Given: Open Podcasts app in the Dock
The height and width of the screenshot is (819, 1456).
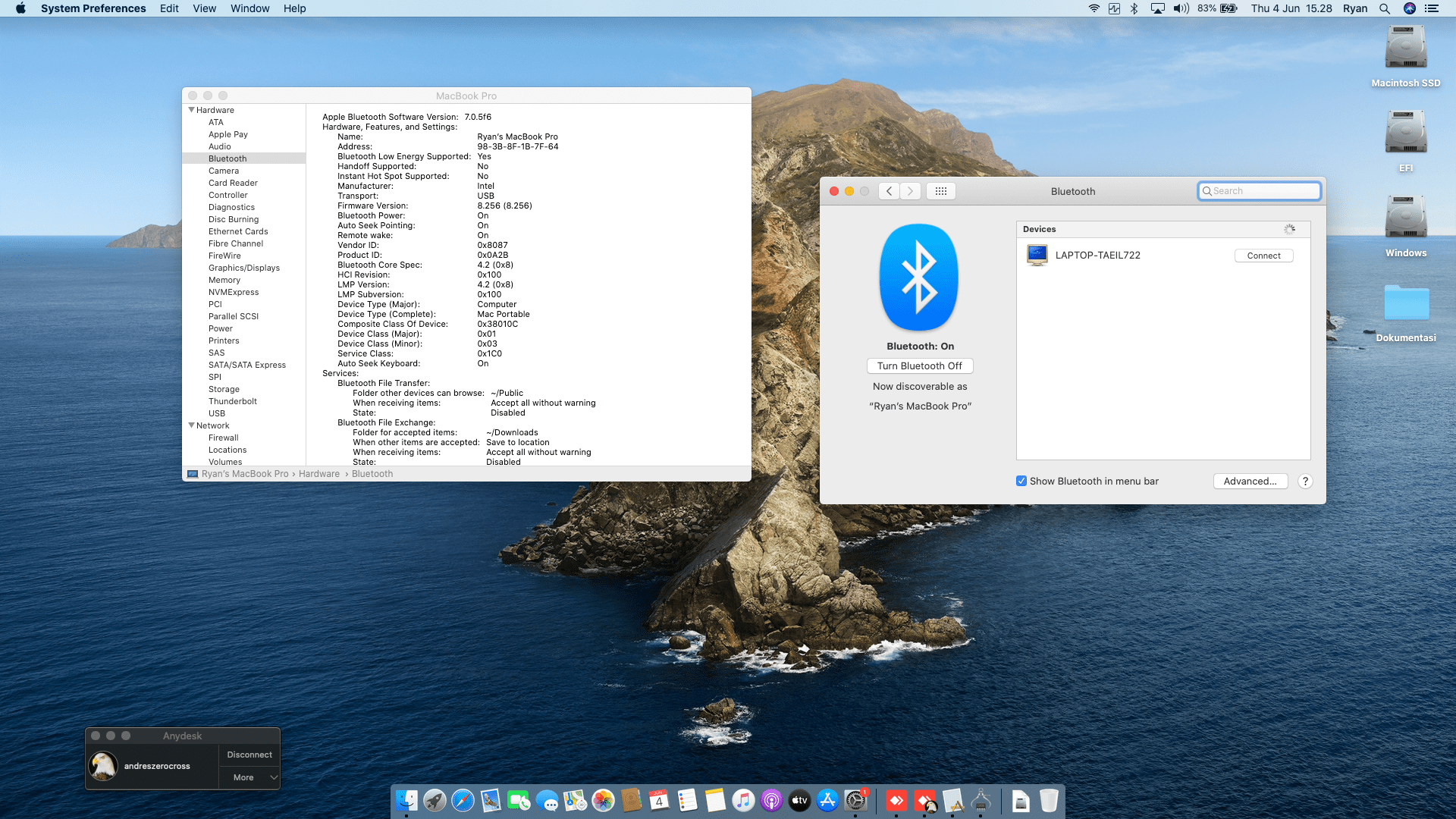Looking at the screenshot, I should pyautogui.click(x=771, y=800).
